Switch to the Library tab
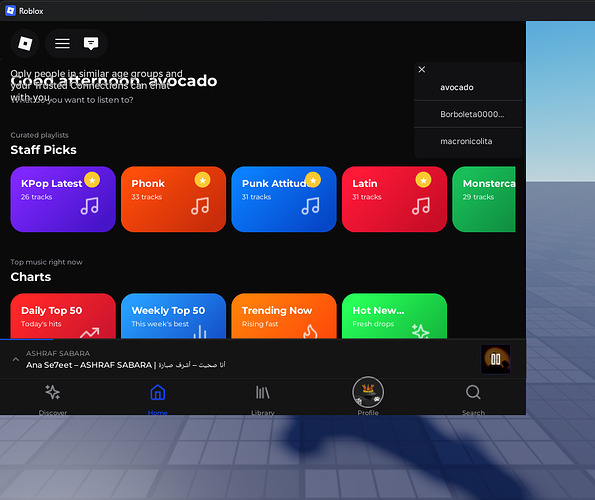 tap(263, 399)
